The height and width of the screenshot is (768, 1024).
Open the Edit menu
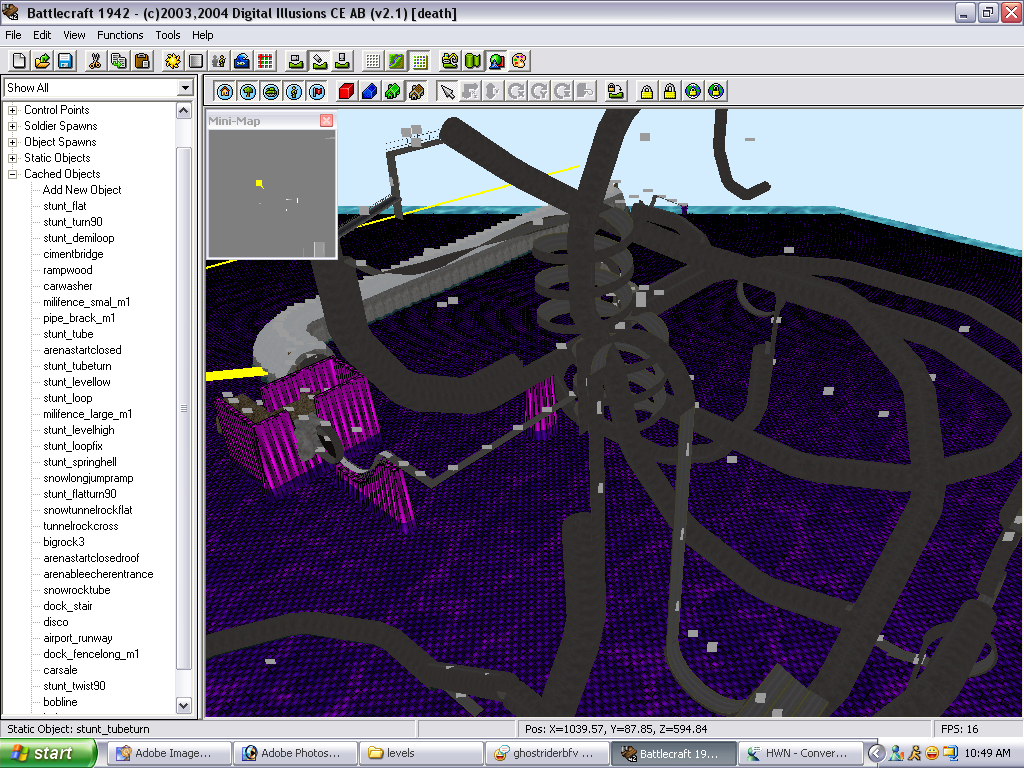[x=42, y=35]
